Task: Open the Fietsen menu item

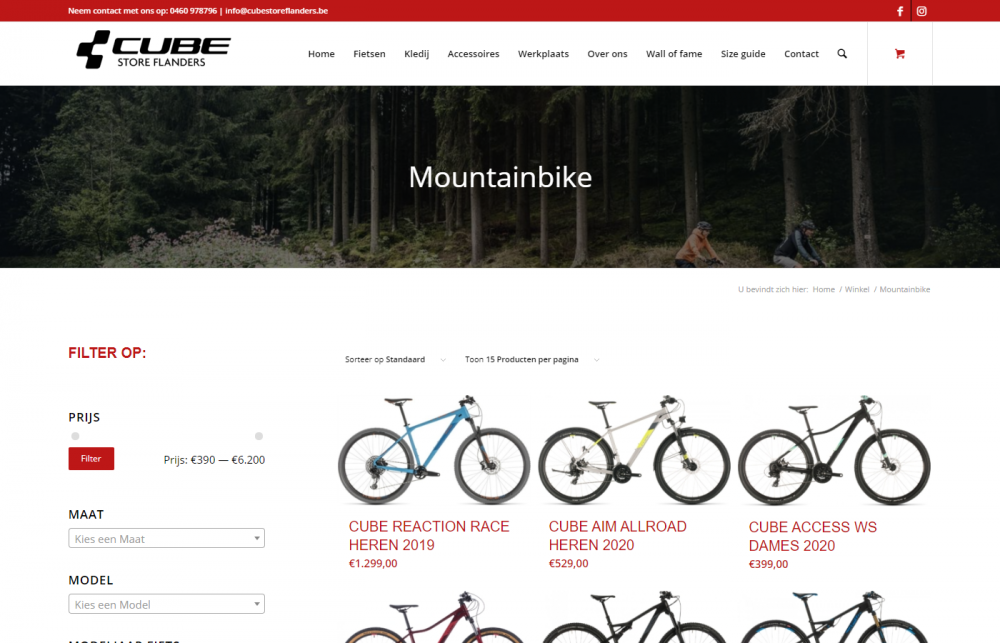Action: click(x=369, y=54)
